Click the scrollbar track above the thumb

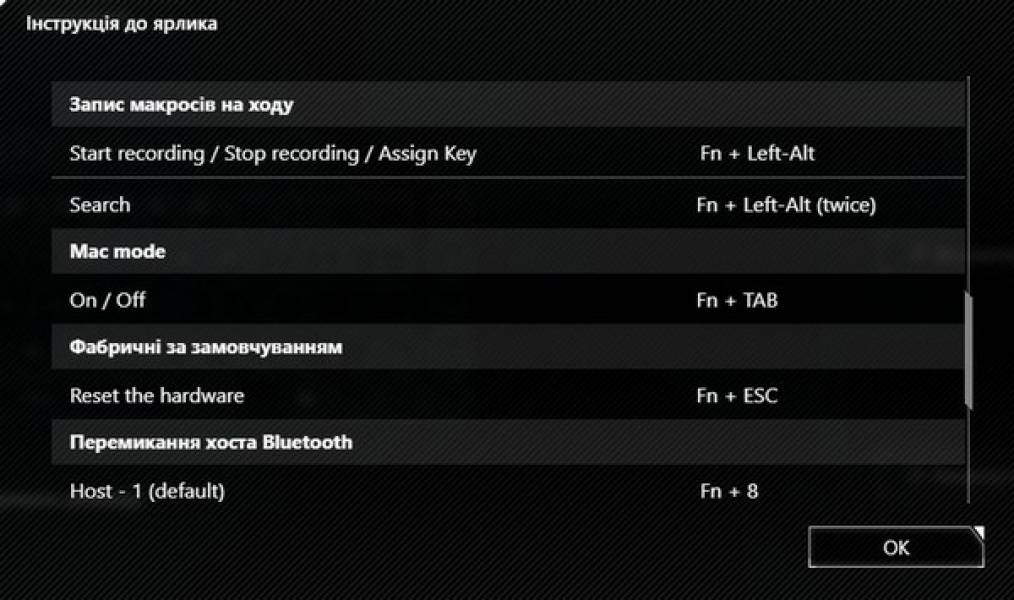[968, 180]
